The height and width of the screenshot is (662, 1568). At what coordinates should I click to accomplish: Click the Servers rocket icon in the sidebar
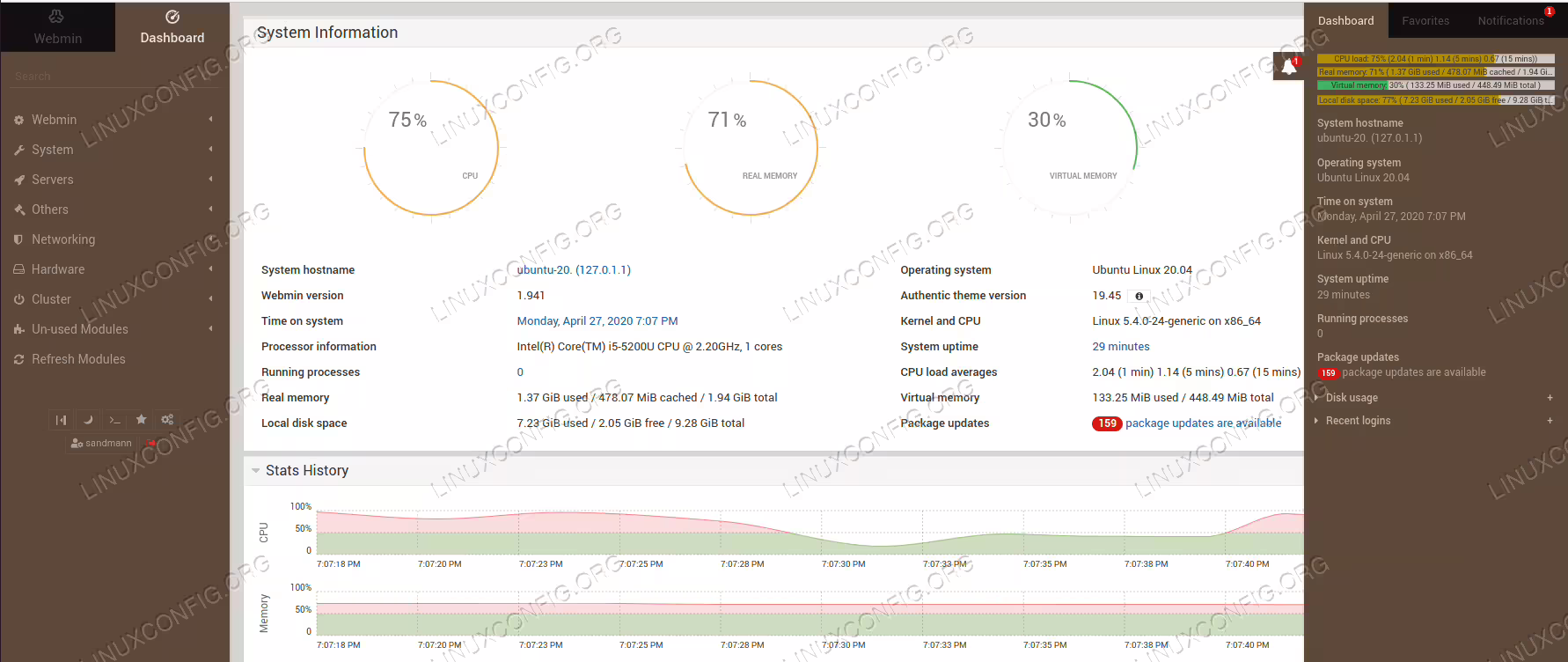[x=18, y=180]
